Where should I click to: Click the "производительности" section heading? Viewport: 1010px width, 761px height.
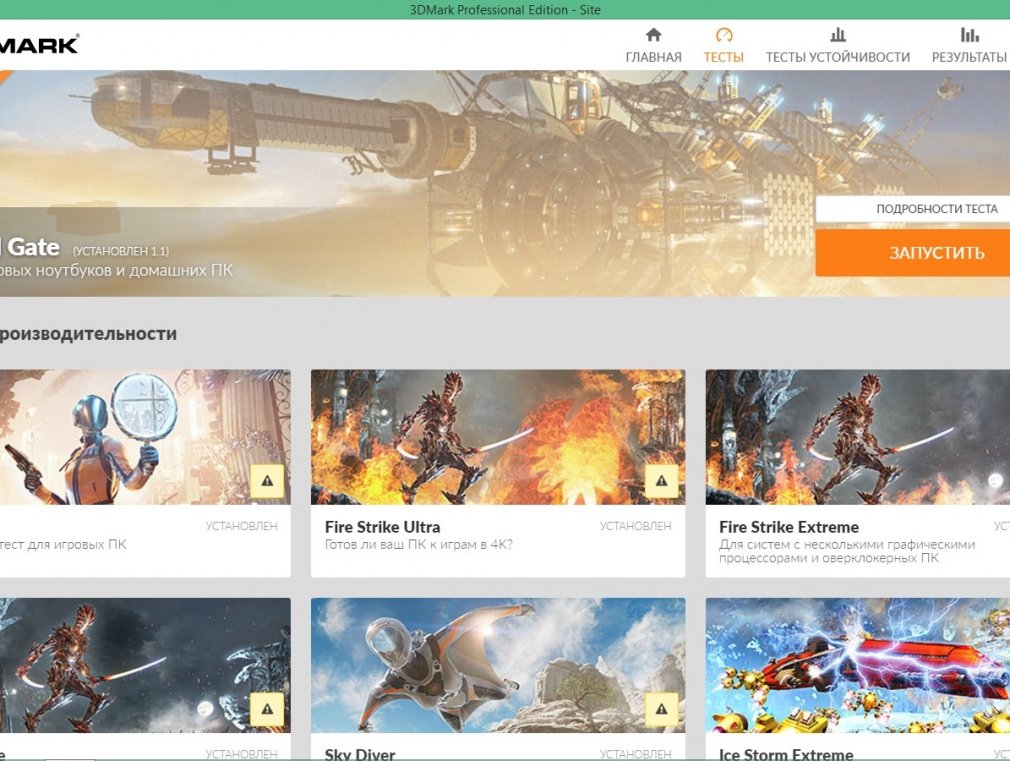[88, 334]
